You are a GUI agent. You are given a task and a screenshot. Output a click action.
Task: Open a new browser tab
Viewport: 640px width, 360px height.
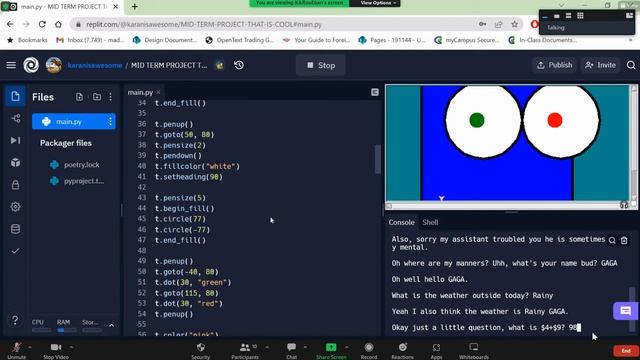tap(134, 7)
